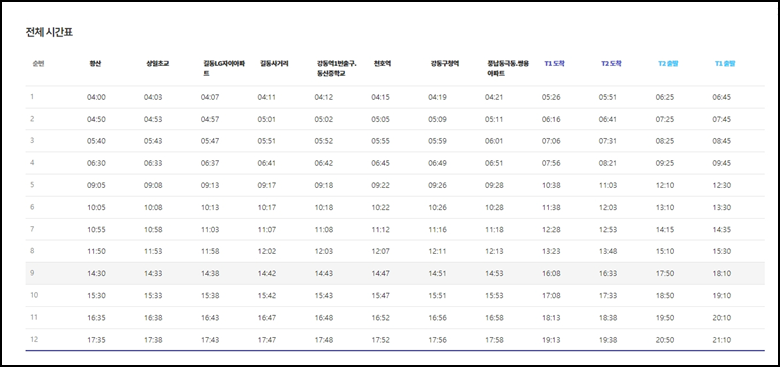Viewport: 780px width, 367px height.
Task: Select T1 departure time 18:10
Action: coord(721,274)
